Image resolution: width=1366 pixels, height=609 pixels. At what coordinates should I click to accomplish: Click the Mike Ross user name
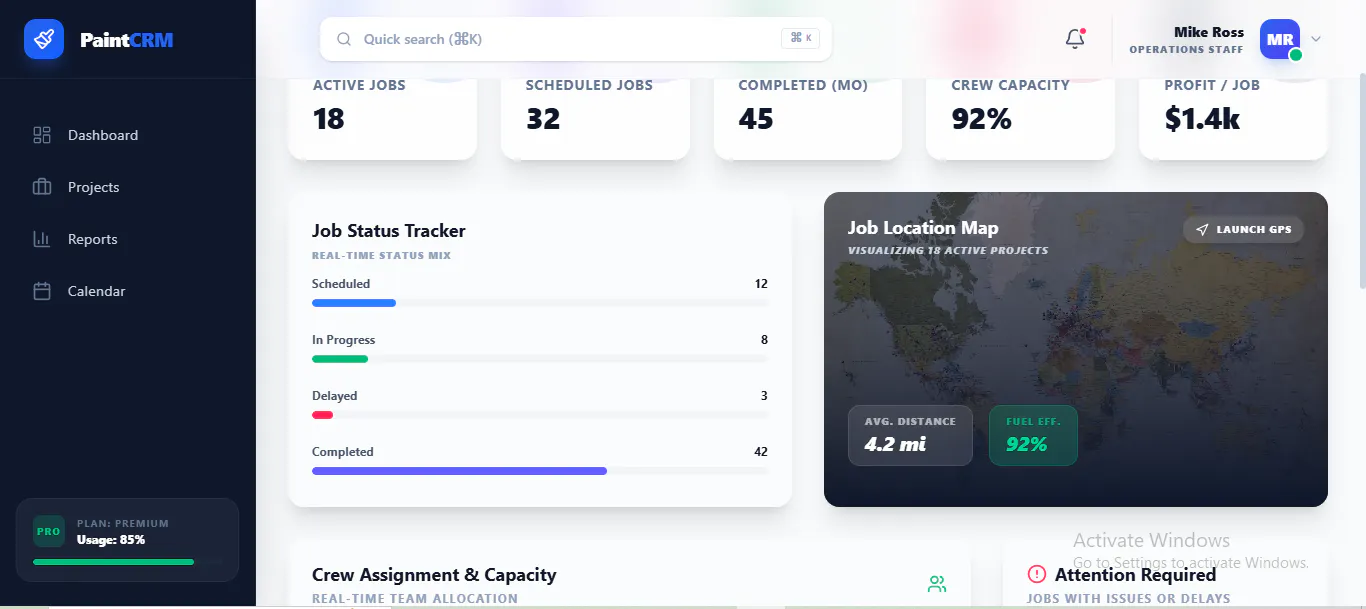tap(1209, 32)
